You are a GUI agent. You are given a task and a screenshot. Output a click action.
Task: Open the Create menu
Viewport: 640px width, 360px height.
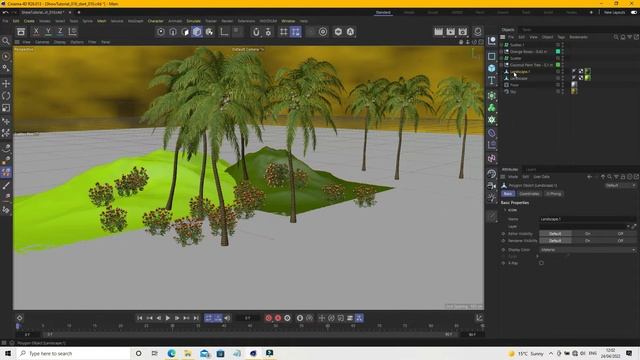[x=29, y=21]
